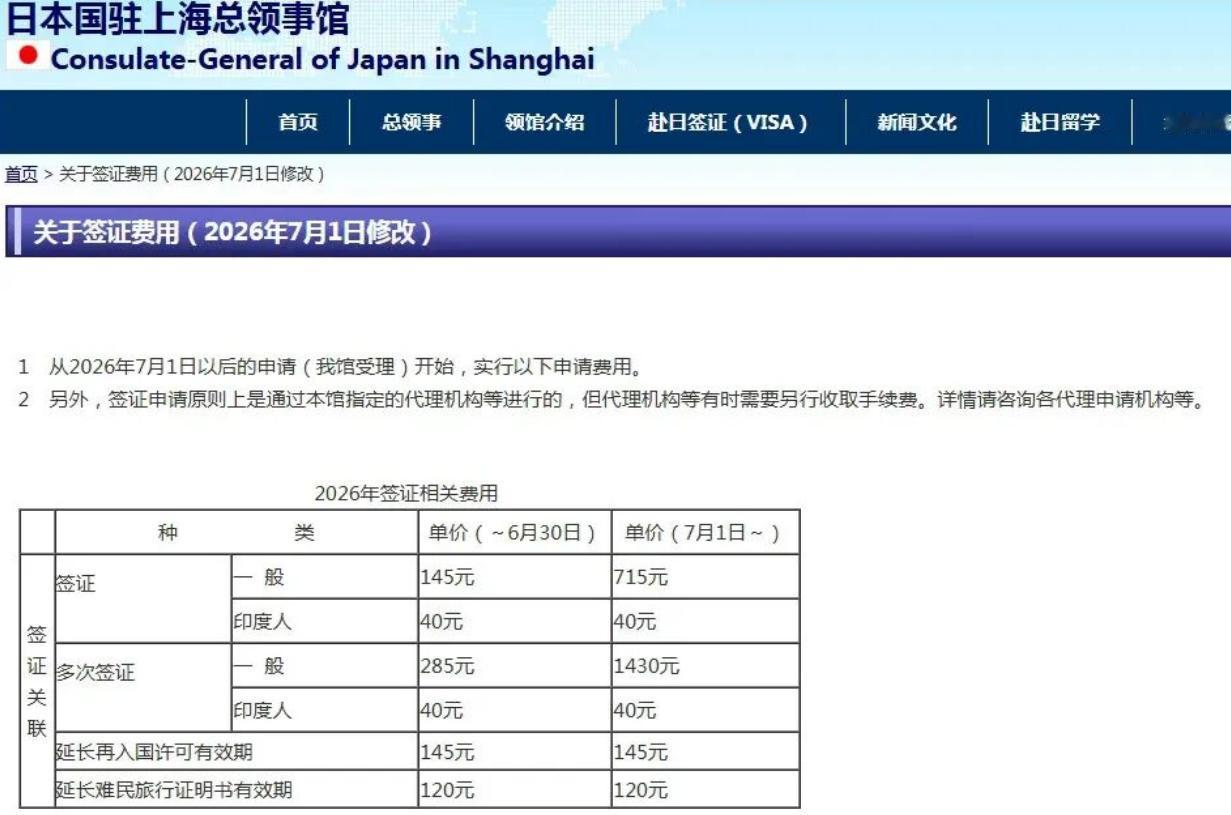Open the 赴日留学 navigation menu item
Image resolution: width=1231 pixels, height=815 pixels.
(1060, 123)
